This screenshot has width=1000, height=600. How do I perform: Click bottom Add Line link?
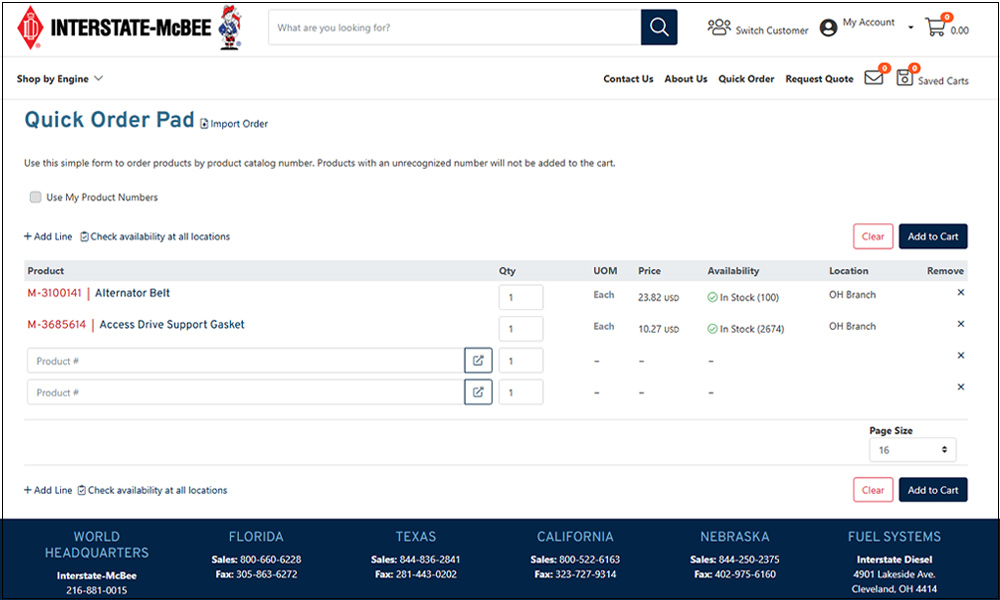(48, 490)
